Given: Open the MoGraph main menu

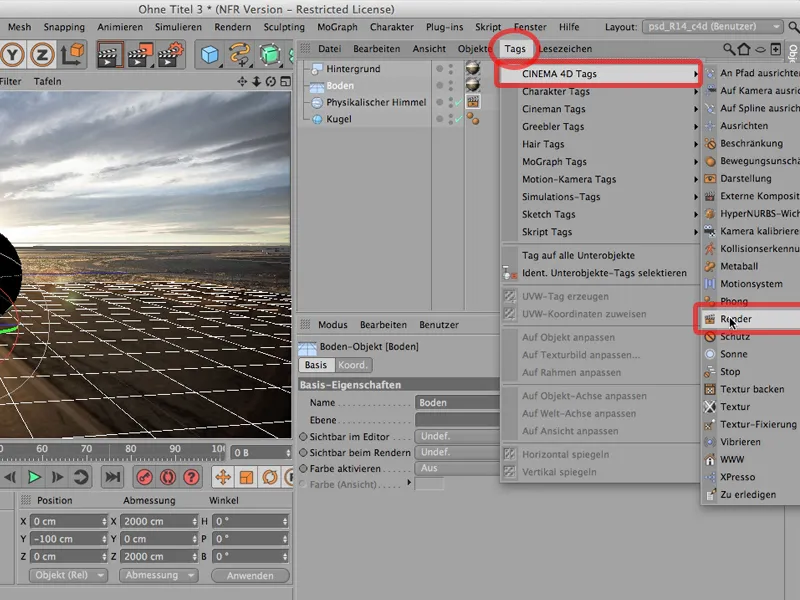Looking at the screenshot, I should (337, 27).
